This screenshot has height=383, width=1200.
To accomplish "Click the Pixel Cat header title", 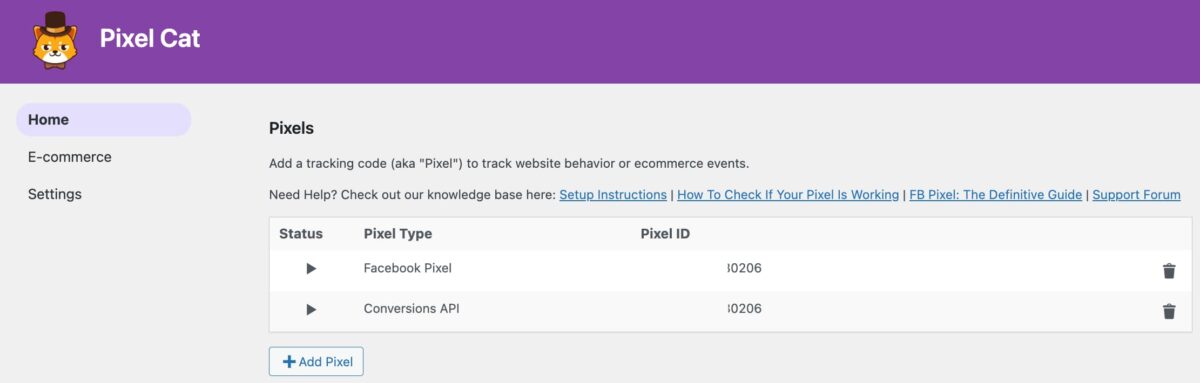I will click(x=150, y=39).
